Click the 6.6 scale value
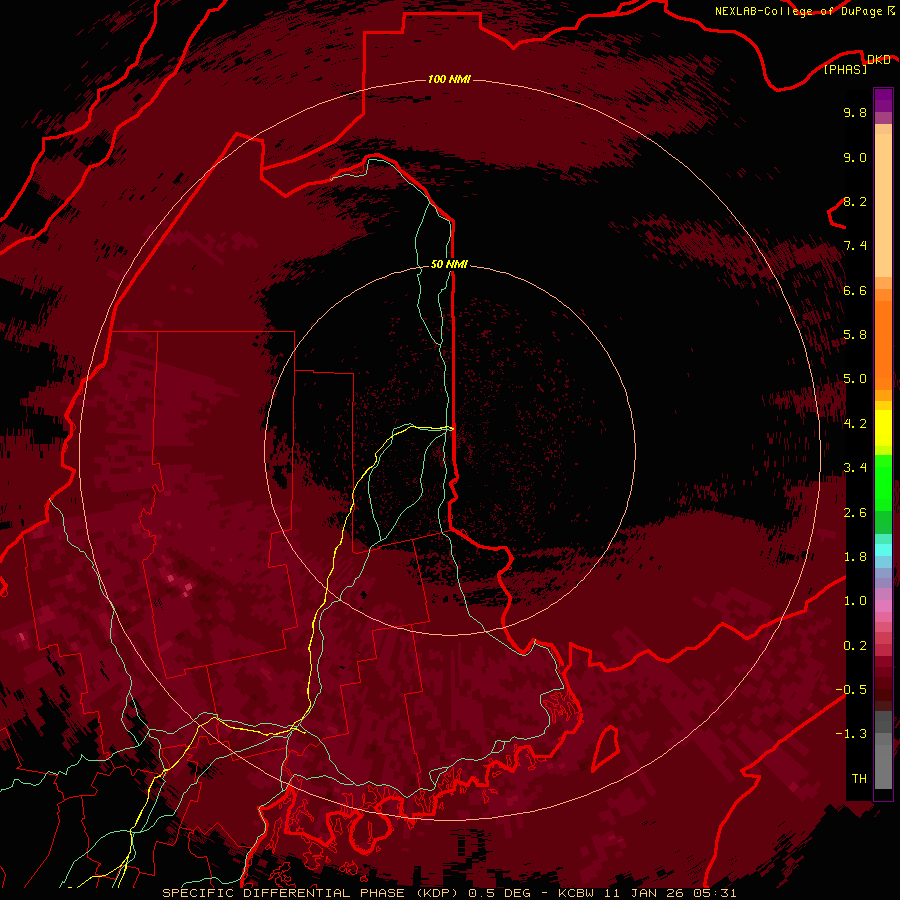The height and width of the screenshot is (900, 900). (x=855, y=290)
